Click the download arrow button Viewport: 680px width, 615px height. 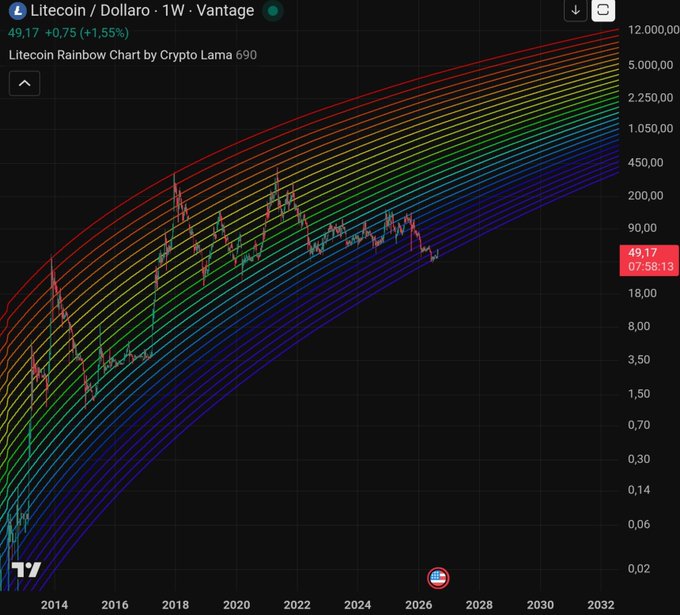coord(575,10)
